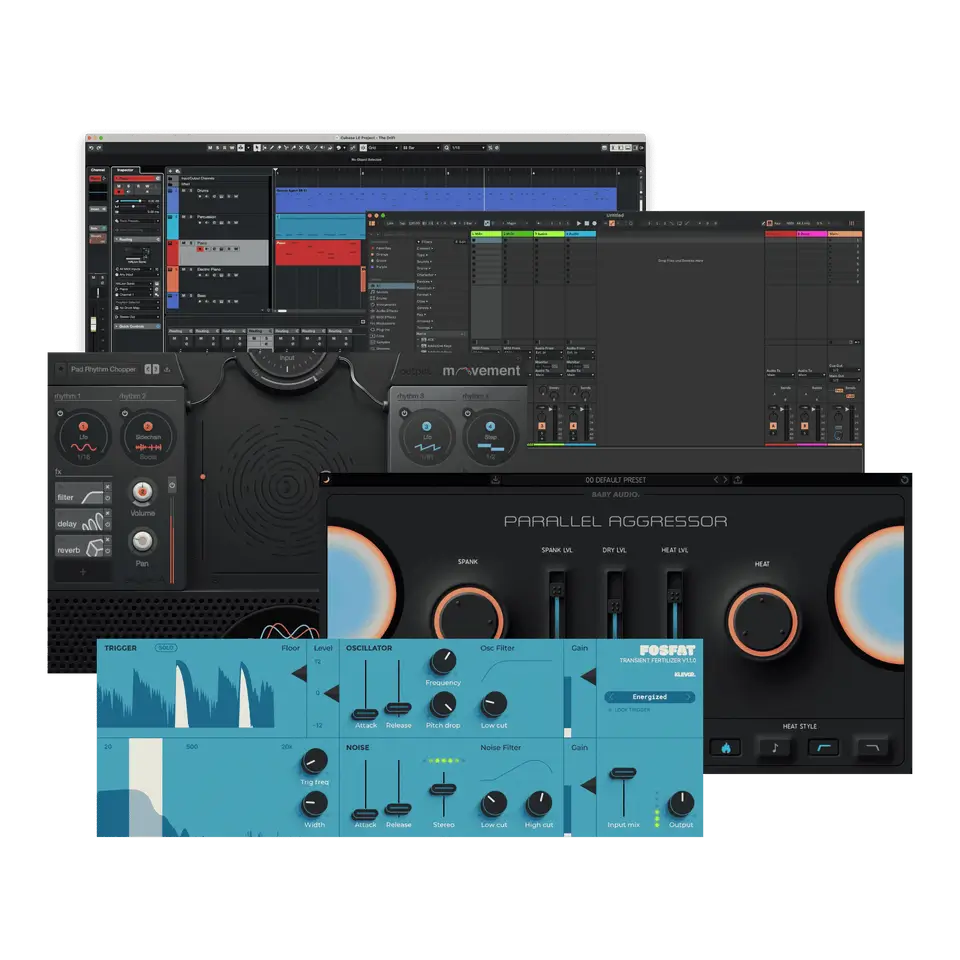Switch to the rhythm 2 tab
Viewport: 960px width, 960px height.
coord(132,395)
